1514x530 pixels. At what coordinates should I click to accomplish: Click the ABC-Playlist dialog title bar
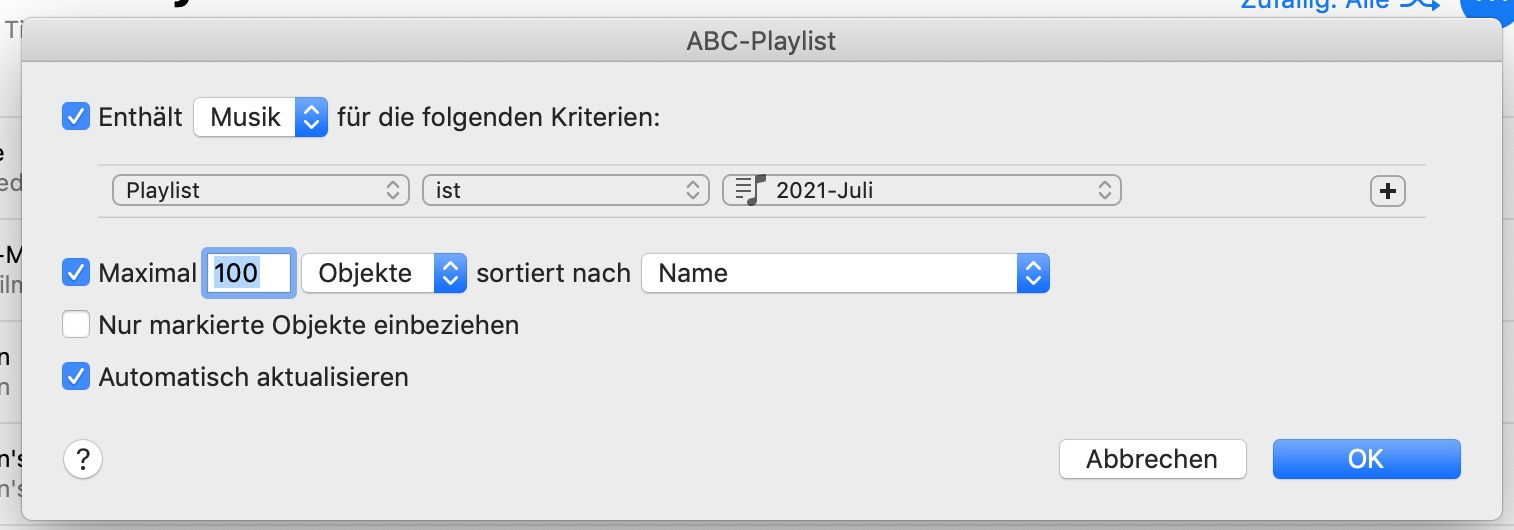tap(761, 41)
